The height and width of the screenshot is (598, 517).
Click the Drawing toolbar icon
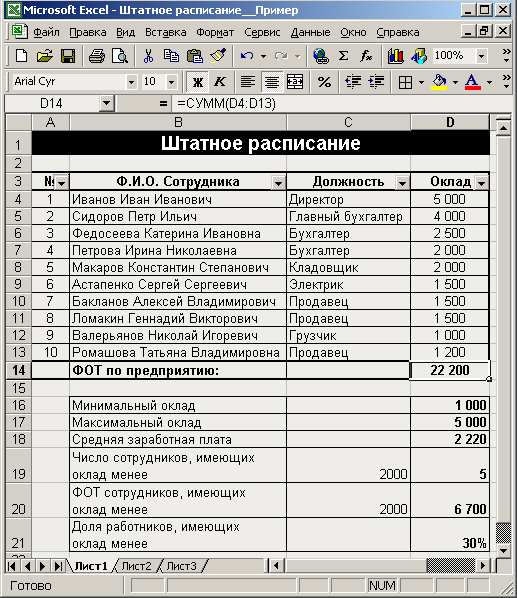pos(419,56)
